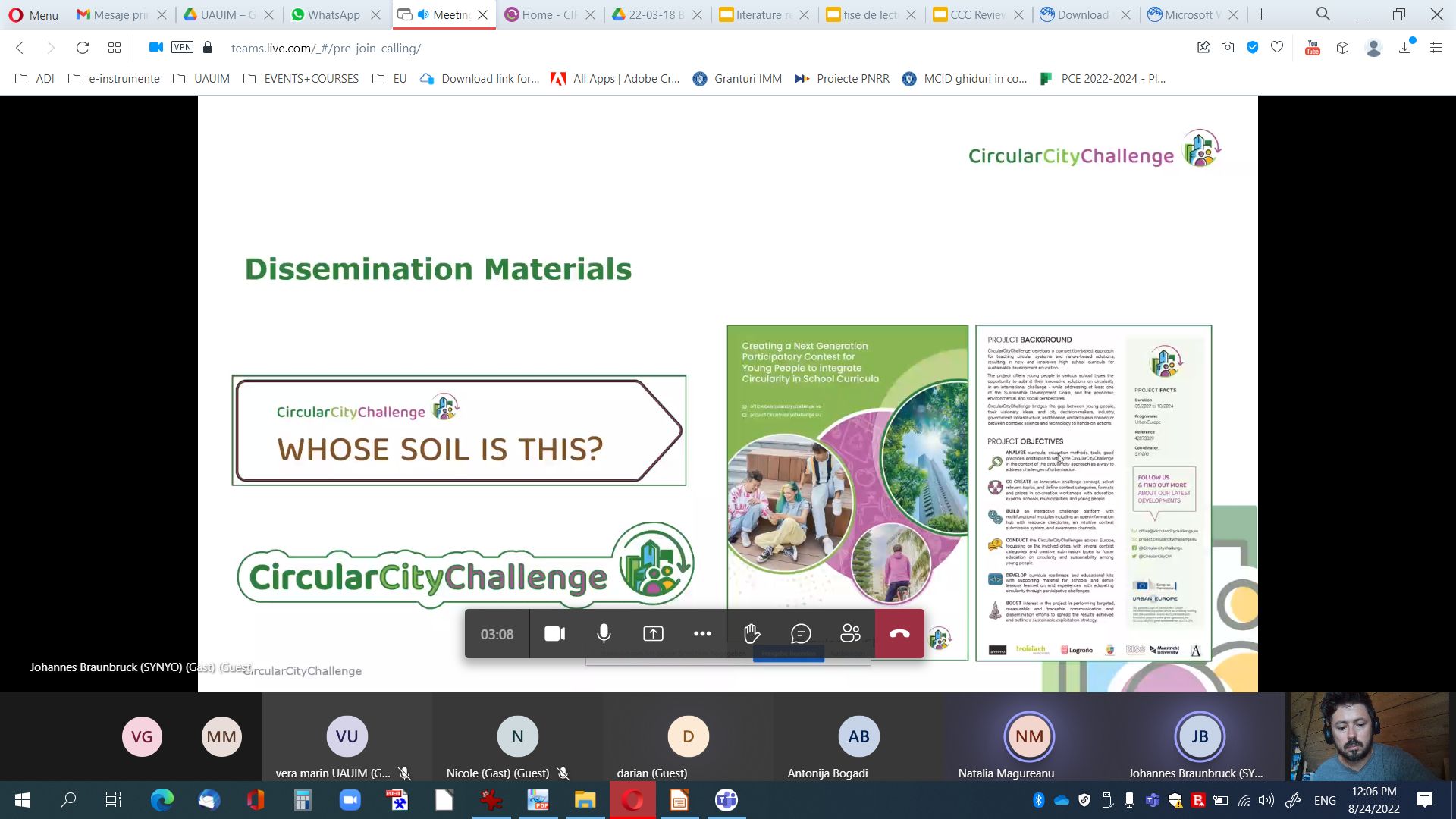Share screen using the share tray icon
The height and width of the screenshot is (819, 1456).
point(653,634)
